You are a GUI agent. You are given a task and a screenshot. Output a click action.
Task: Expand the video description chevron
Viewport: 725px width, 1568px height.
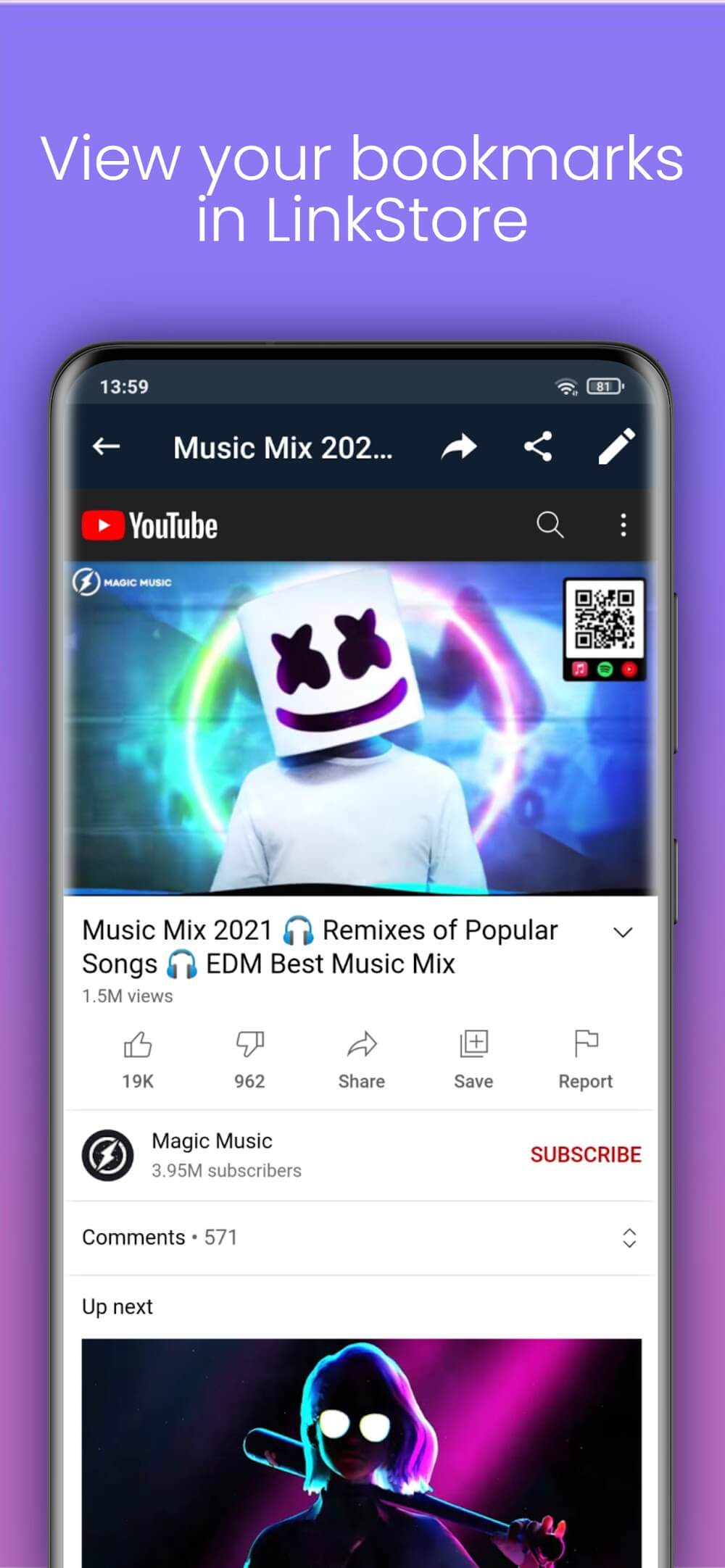(x=623, y=933)
